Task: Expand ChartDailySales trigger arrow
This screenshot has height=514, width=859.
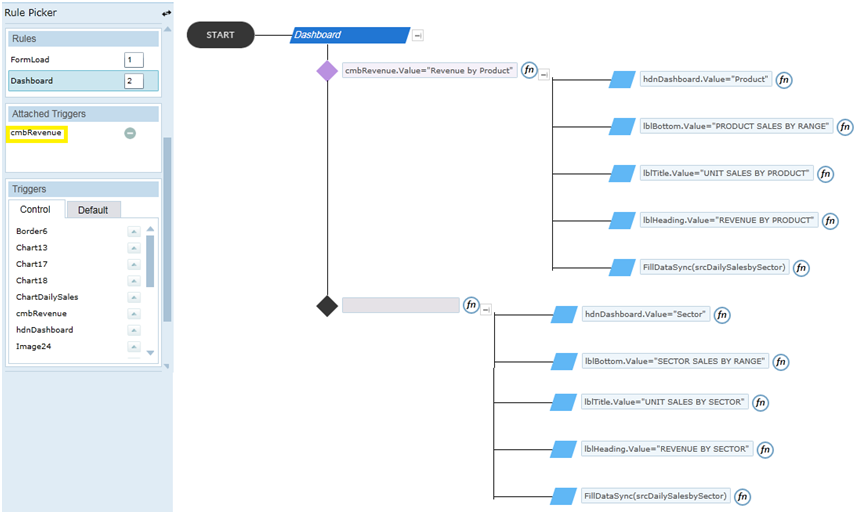Action: pyautogui.click(x=134, y=298)
